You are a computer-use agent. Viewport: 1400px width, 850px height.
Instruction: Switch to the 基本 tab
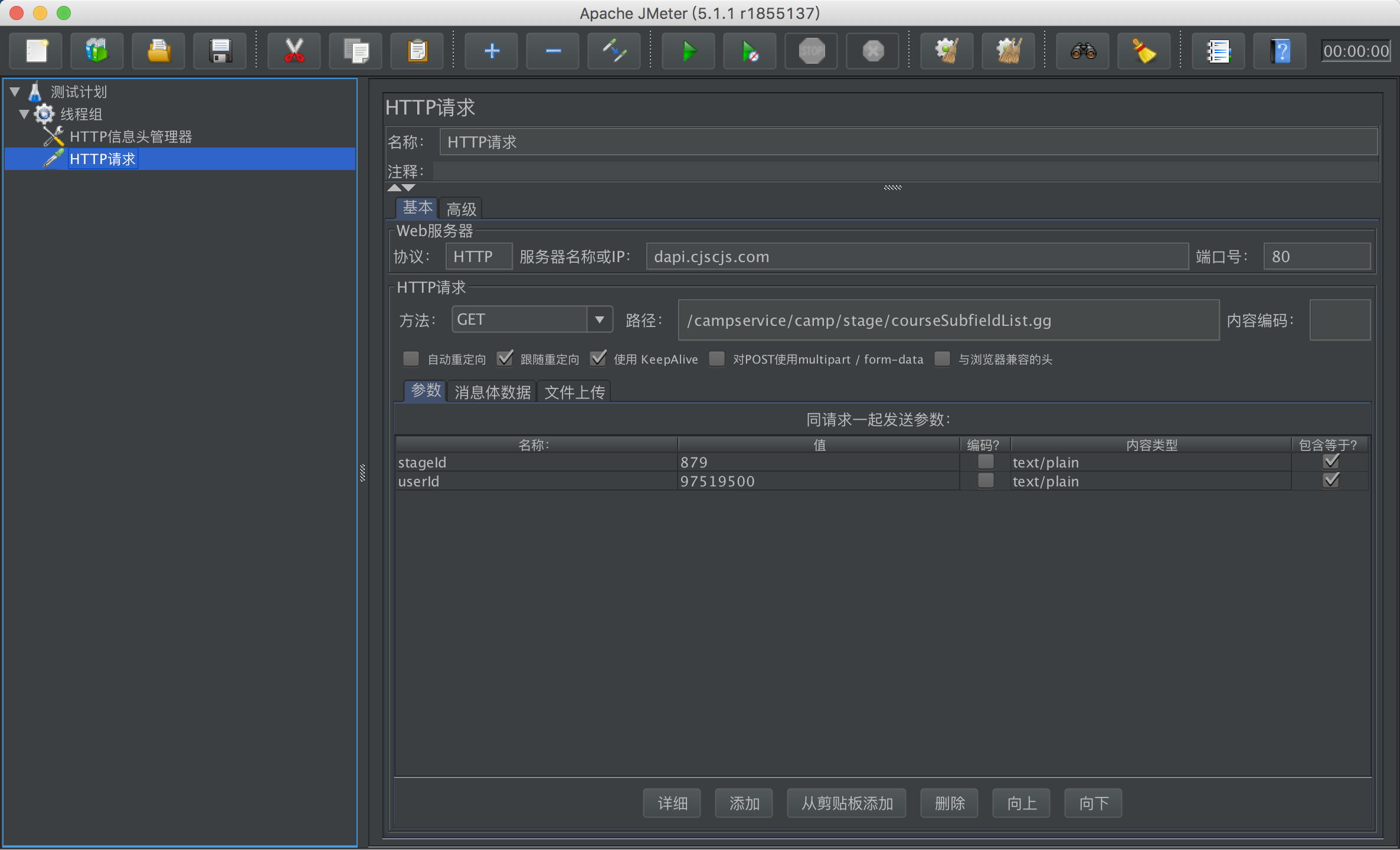click(x=417, y=208)
